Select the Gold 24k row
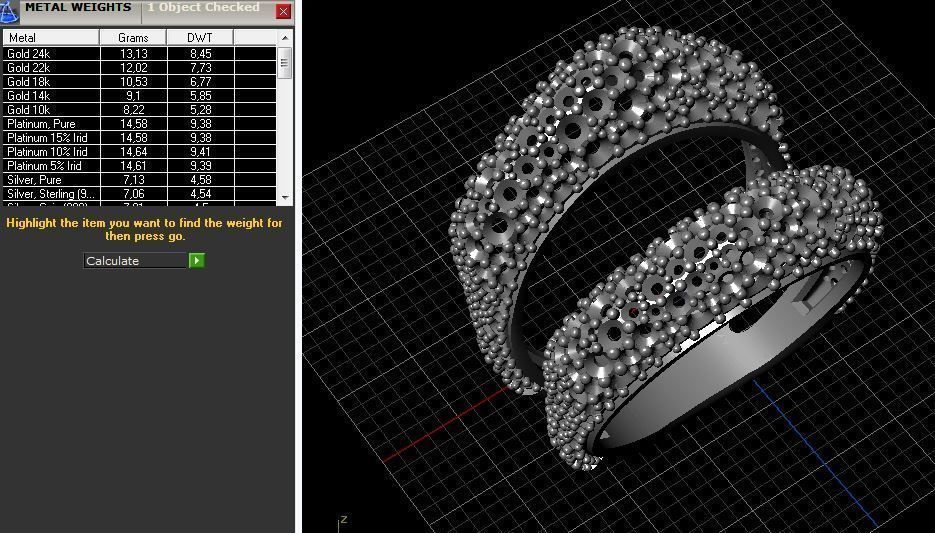Screen dimensions: 935x533 tap(140, 54)
